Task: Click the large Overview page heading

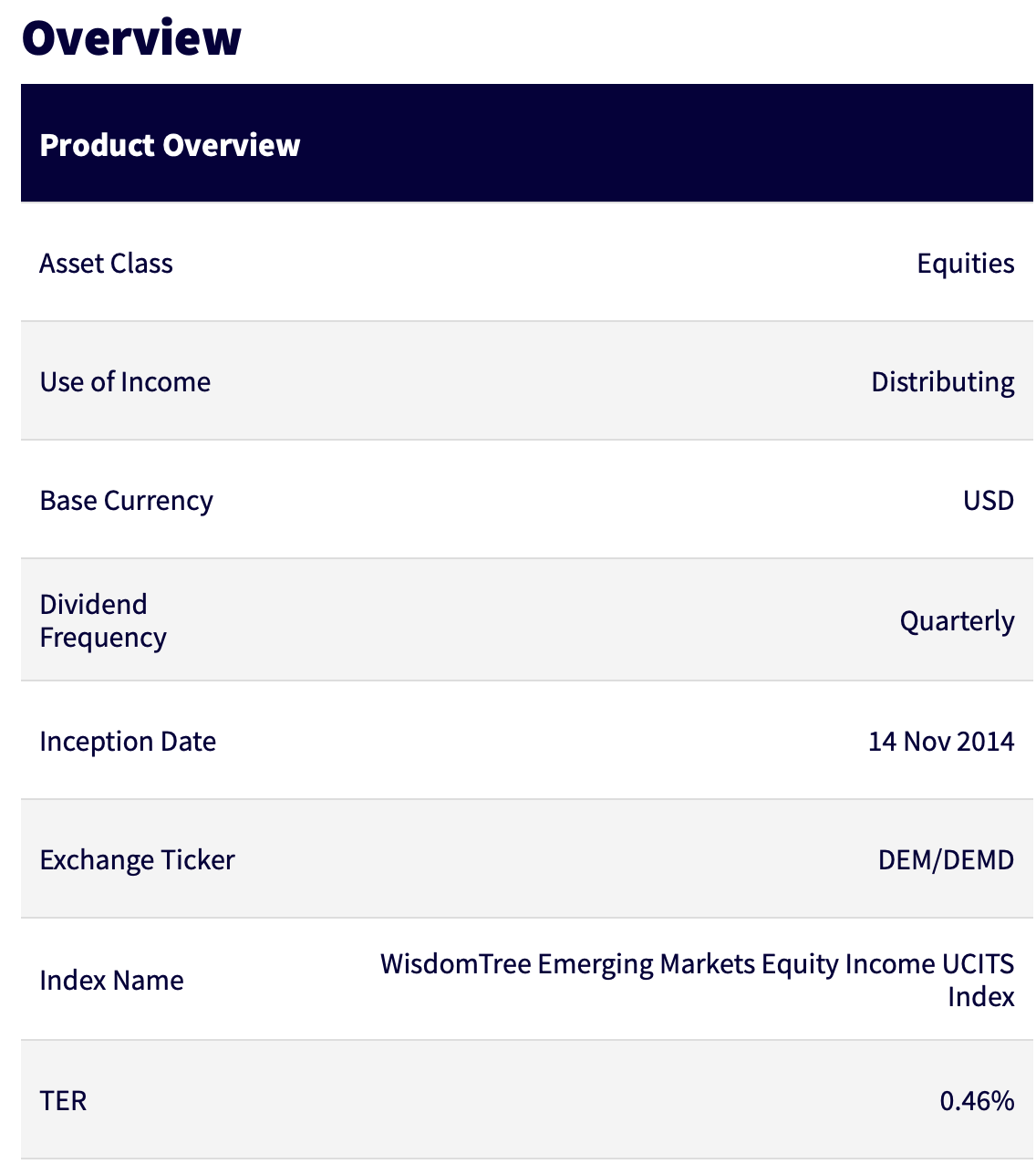Action: point(131,38)
